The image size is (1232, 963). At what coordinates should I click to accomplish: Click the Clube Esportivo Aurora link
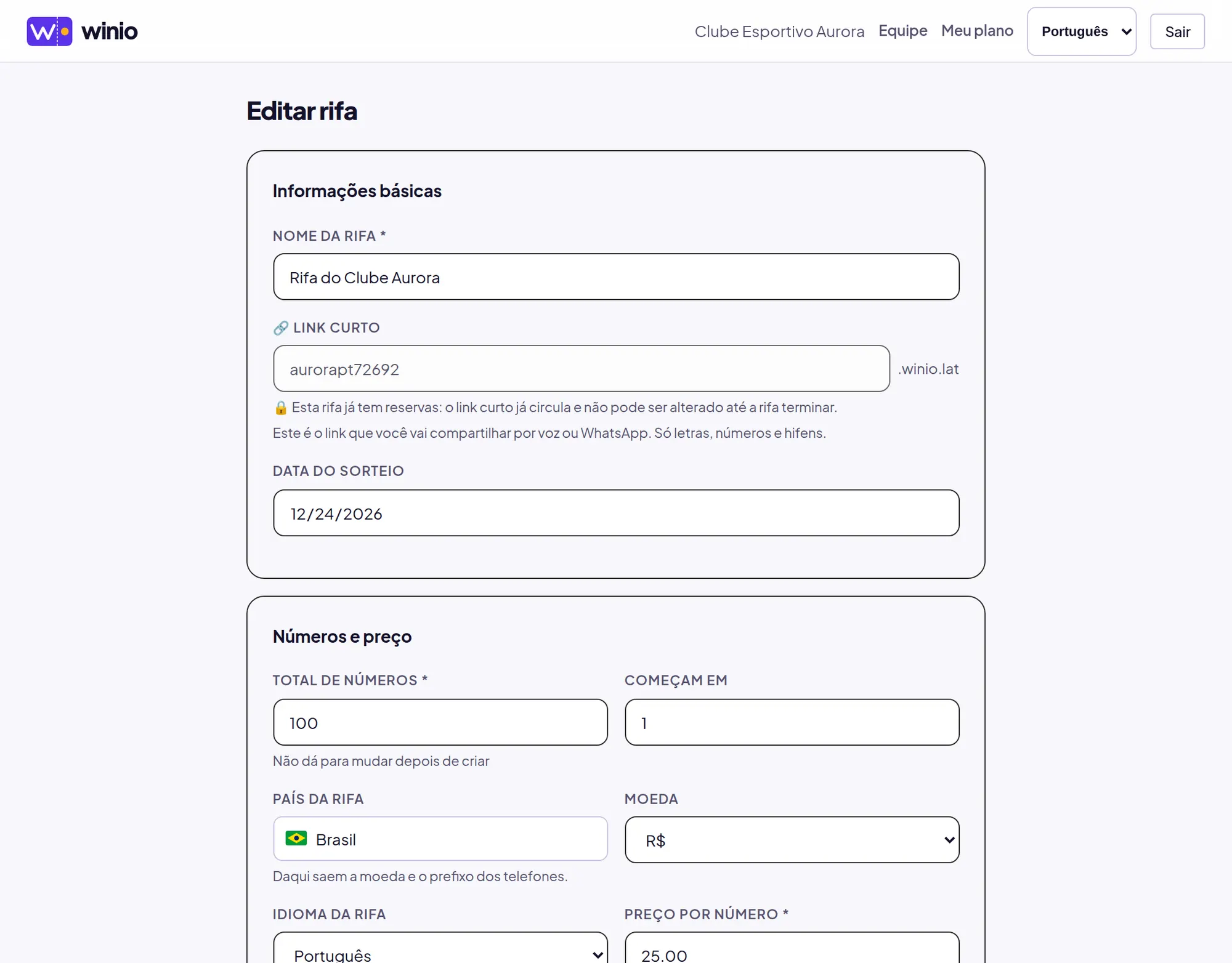[x=779, y=31]
